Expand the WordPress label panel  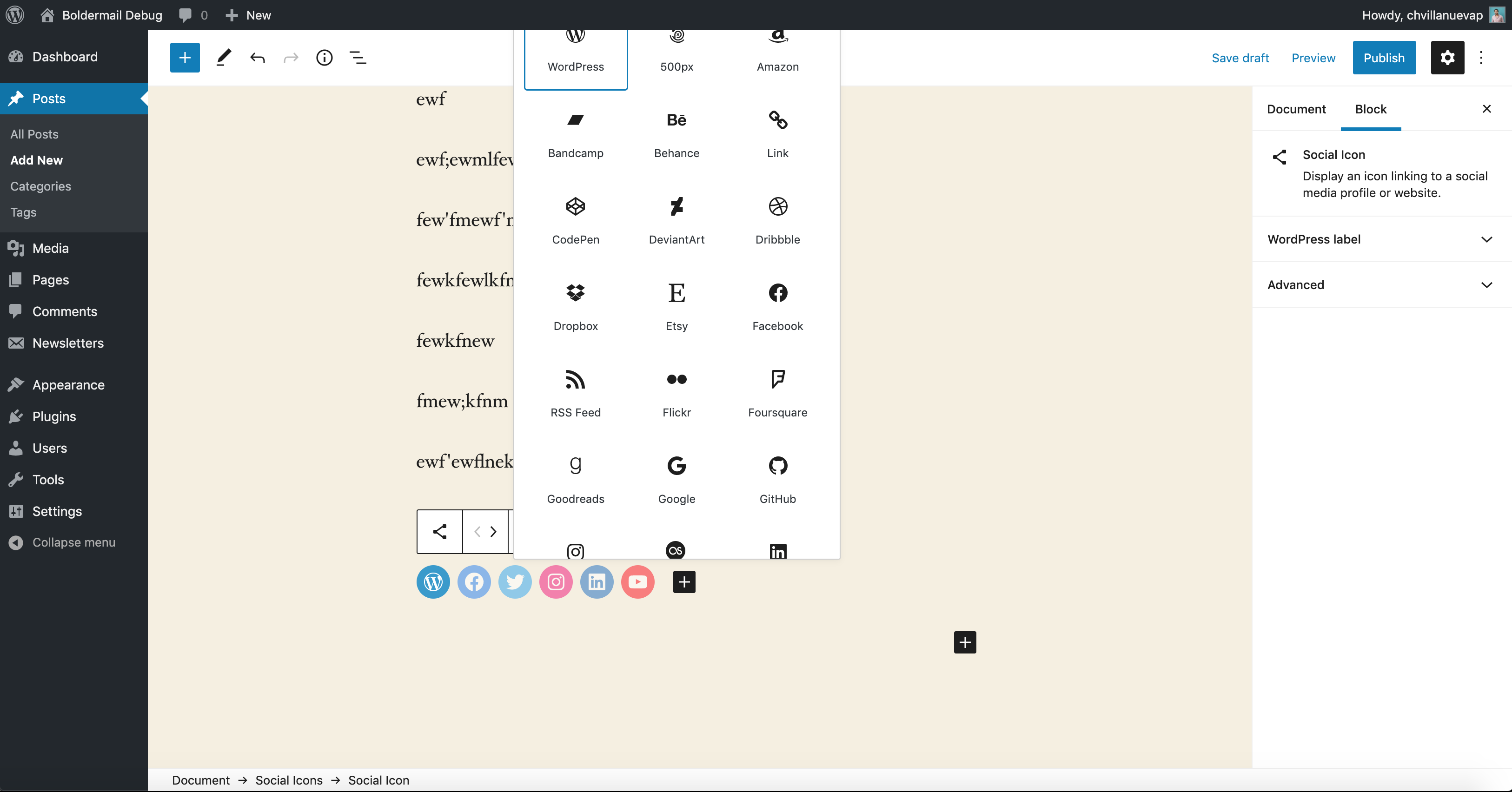click(x=1382, y=239)
